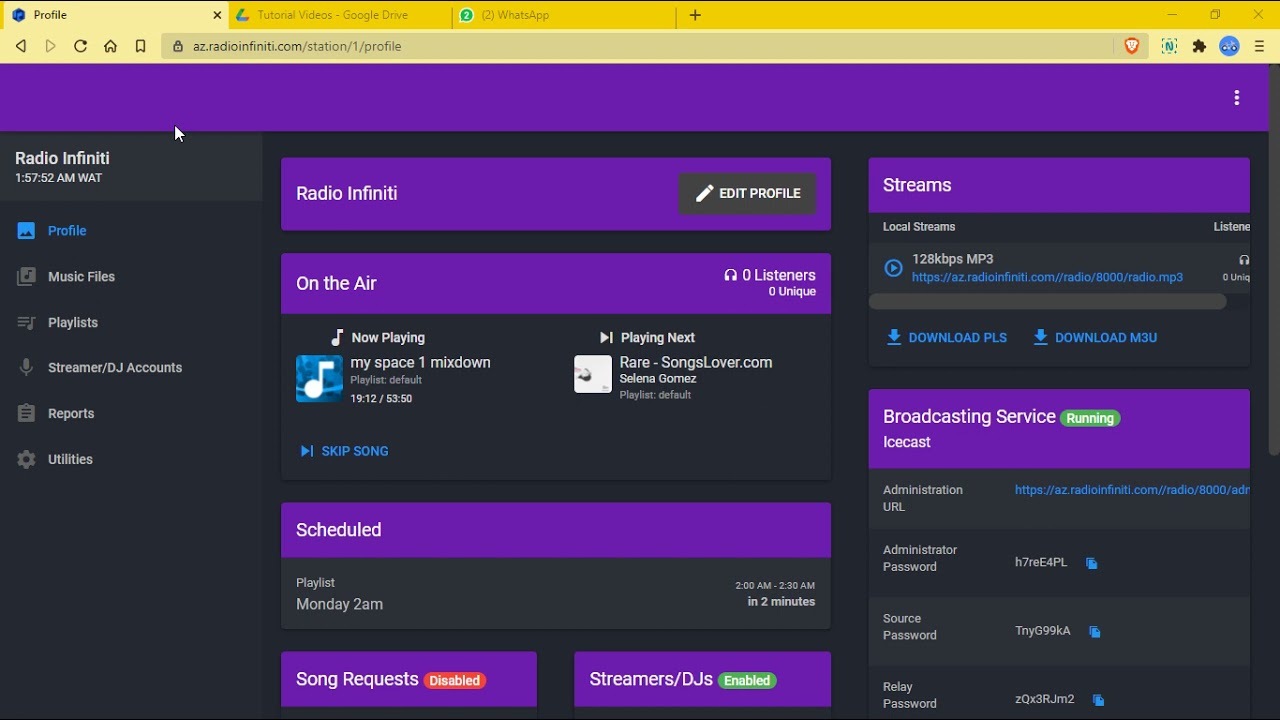
Task: Close the Profile tab
Action: click(x=218, y=15)
